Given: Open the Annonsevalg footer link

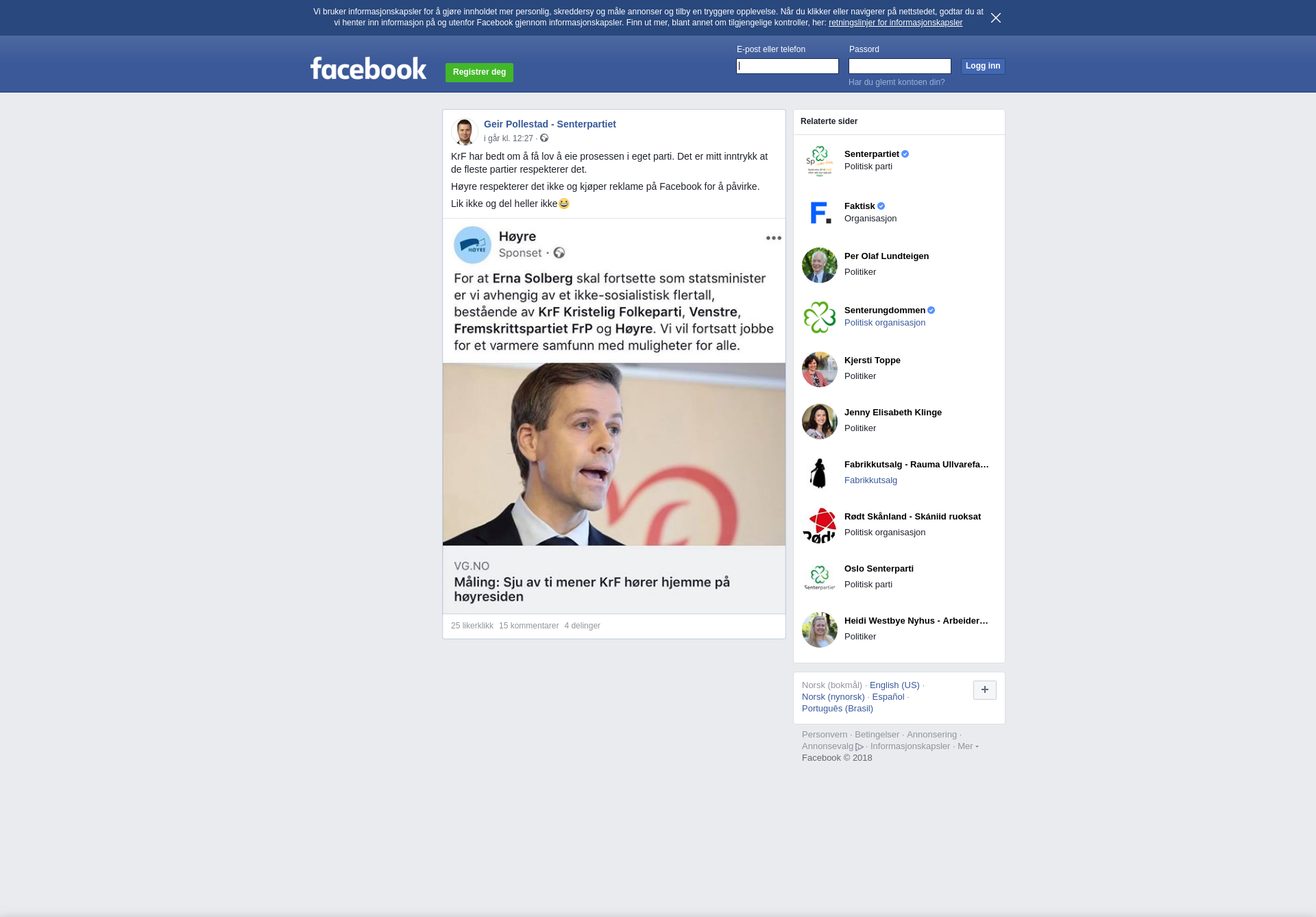Looking at the screenshot, I should coord(827,746).
